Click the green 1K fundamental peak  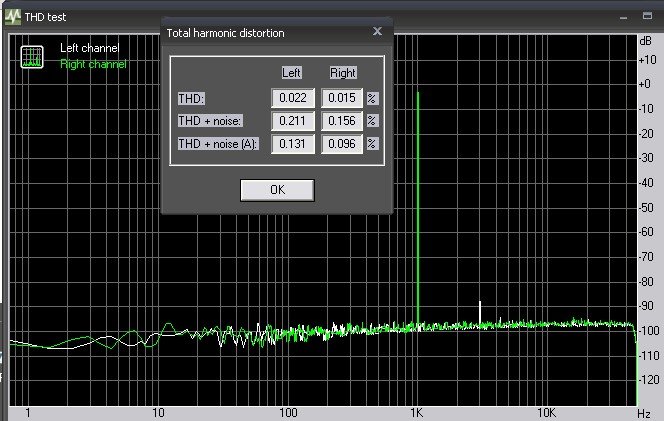tap(417, 200)
